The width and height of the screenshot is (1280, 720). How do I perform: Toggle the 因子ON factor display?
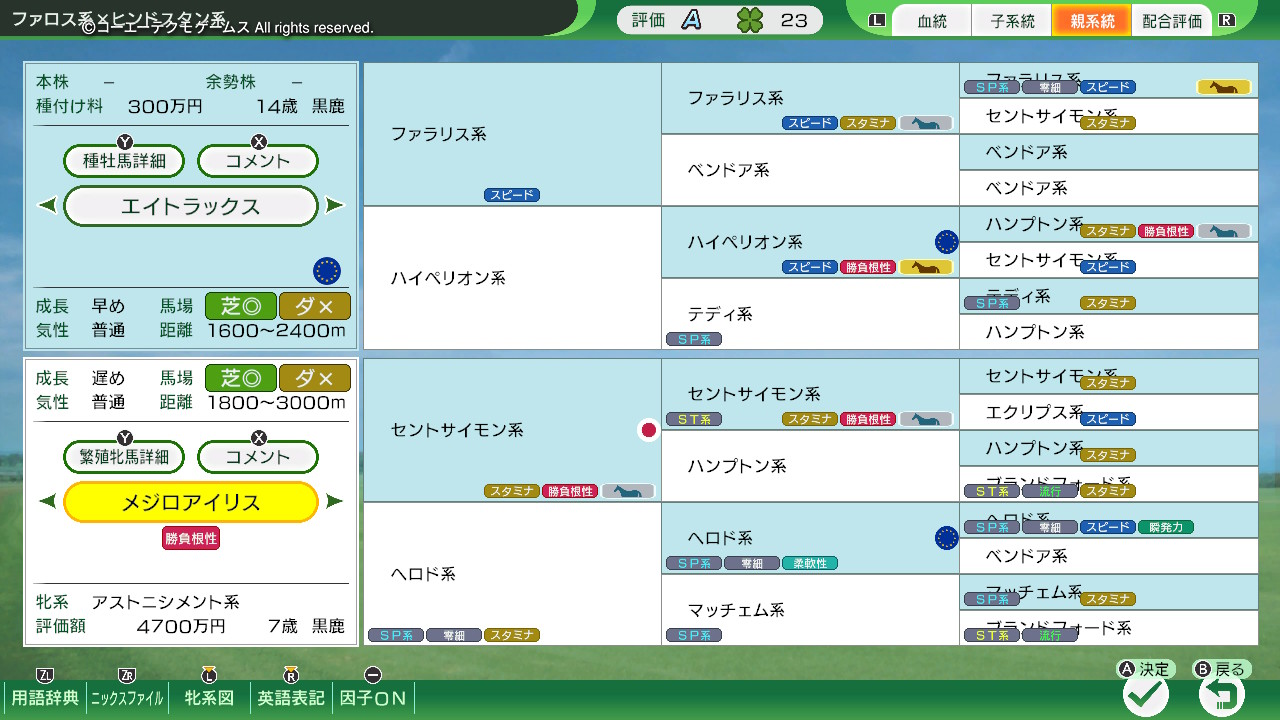click(x=373, y=698)
